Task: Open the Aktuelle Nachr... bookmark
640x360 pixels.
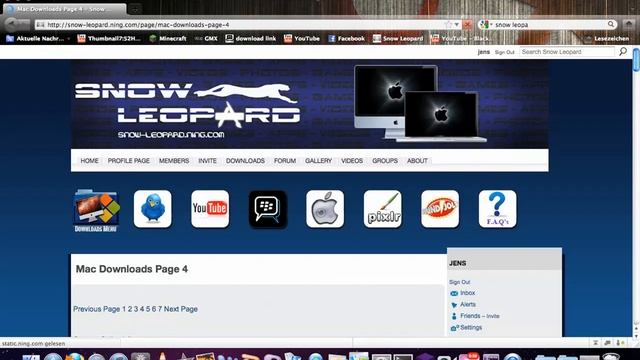Action: [x=36, y=38]
